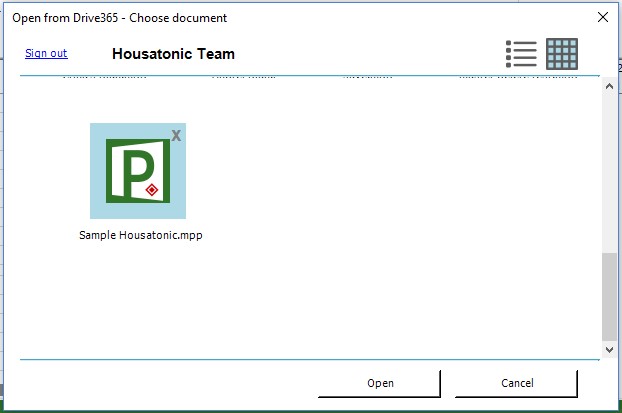Remove Sample Housatonic.mpp with gray X
This screenshot has width=622, height=413.
click(x=176, y=136)
